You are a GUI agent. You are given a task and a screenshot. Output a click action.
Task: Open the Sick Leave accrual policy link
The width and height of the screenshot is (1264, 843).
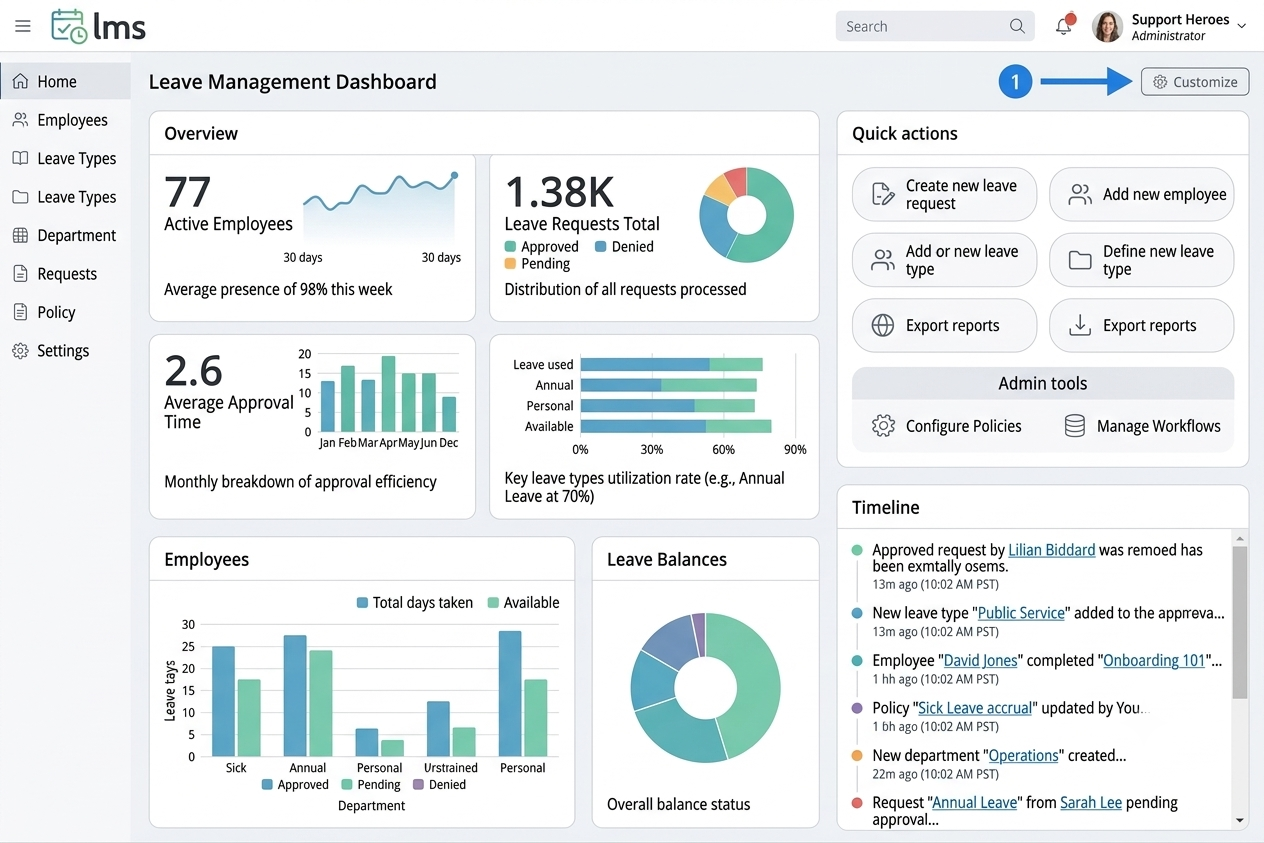pos(974,708)
